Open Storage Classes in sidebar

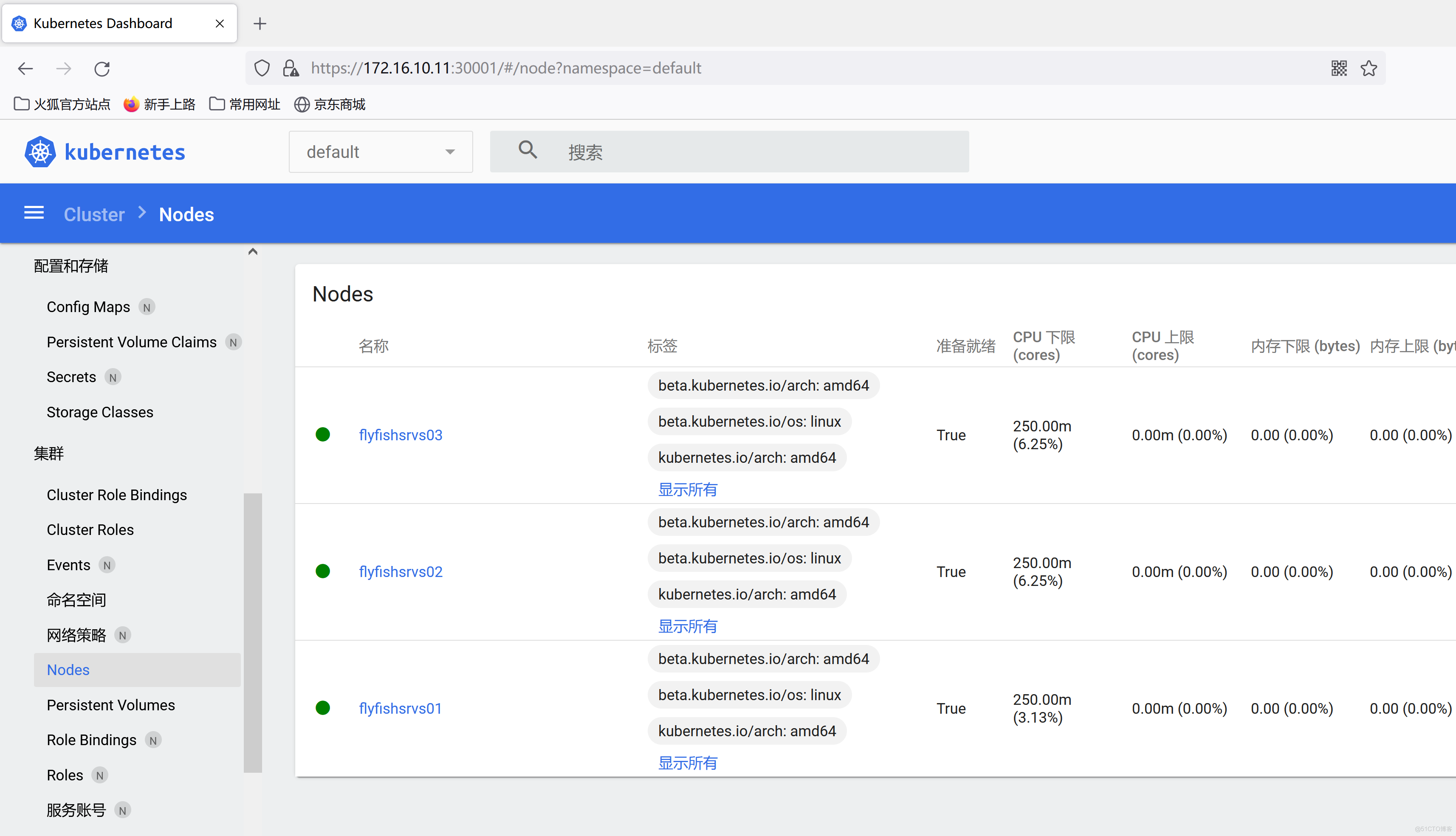pos(100,412)
